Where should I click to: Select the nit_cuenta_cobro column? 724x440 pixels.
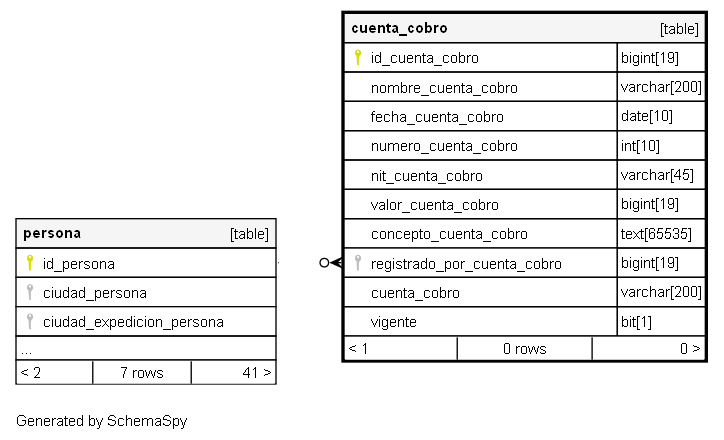click(427, 175)
